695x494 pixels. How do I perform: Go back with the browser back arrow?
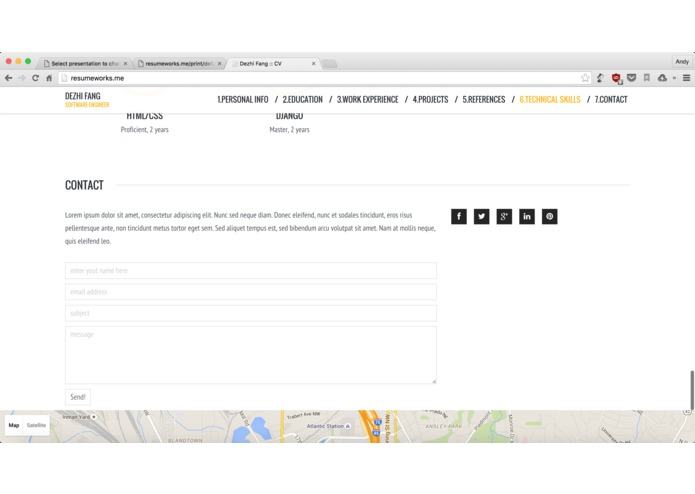tap(8, 78)
